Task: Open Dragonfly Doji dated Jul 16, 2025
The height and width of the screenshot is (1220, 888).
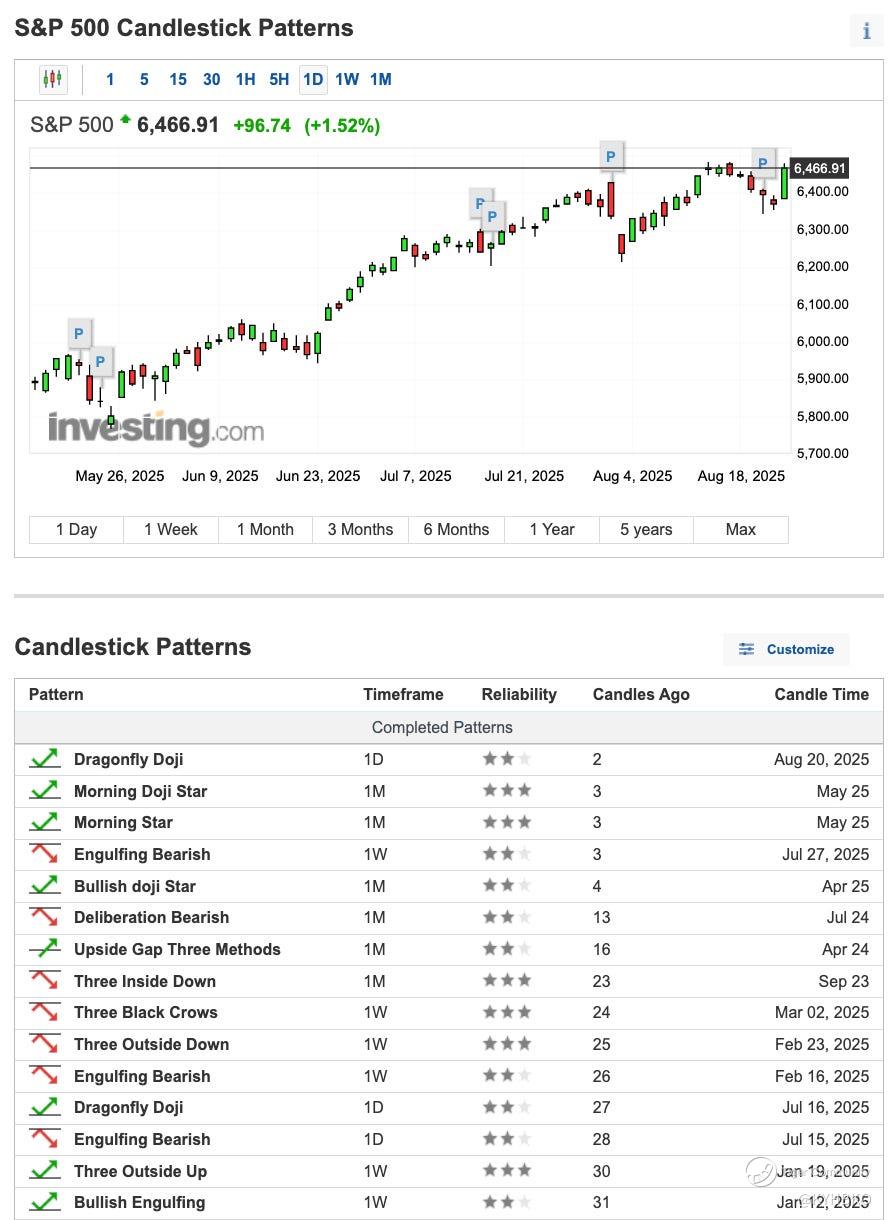Action: (x=129, y=1108)
